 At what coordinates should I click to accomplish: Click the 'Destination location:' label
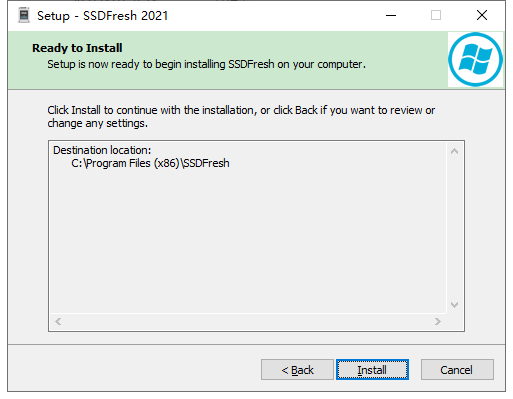coord(102,150)
